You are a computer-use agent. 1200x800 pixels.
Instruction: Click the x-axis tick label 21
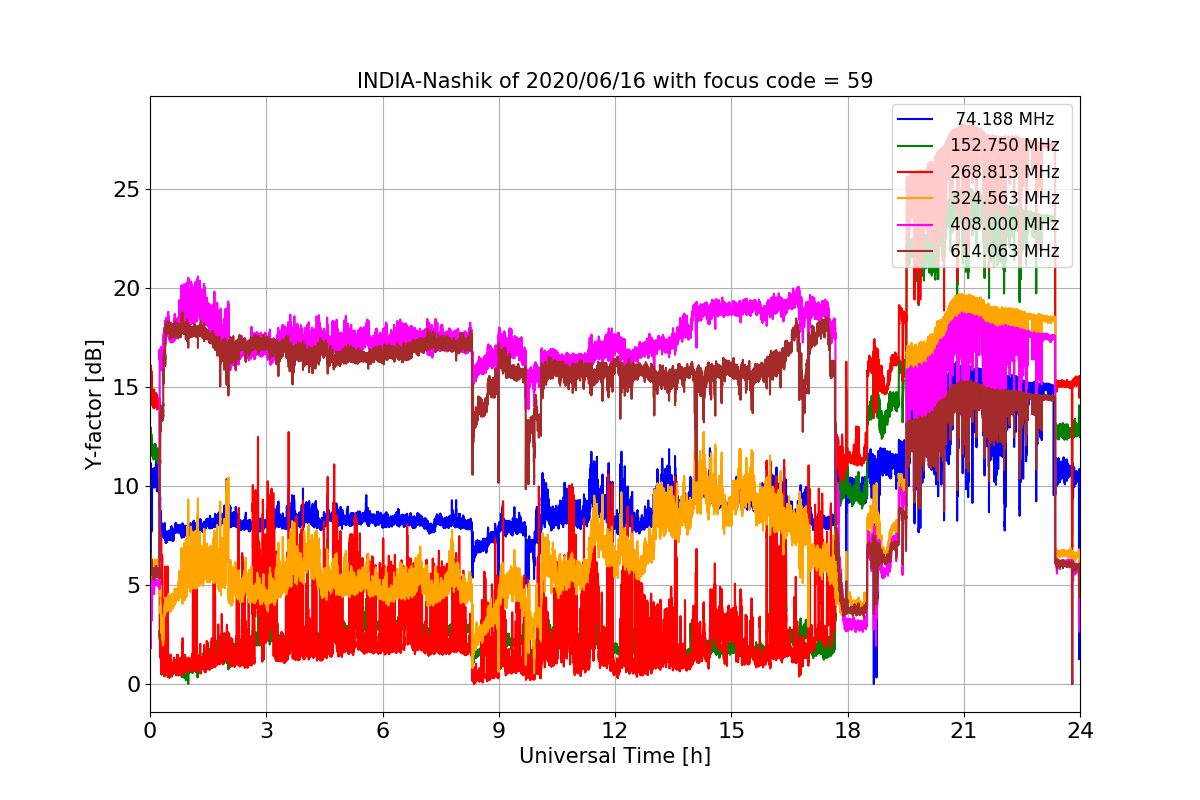point(964,731)
